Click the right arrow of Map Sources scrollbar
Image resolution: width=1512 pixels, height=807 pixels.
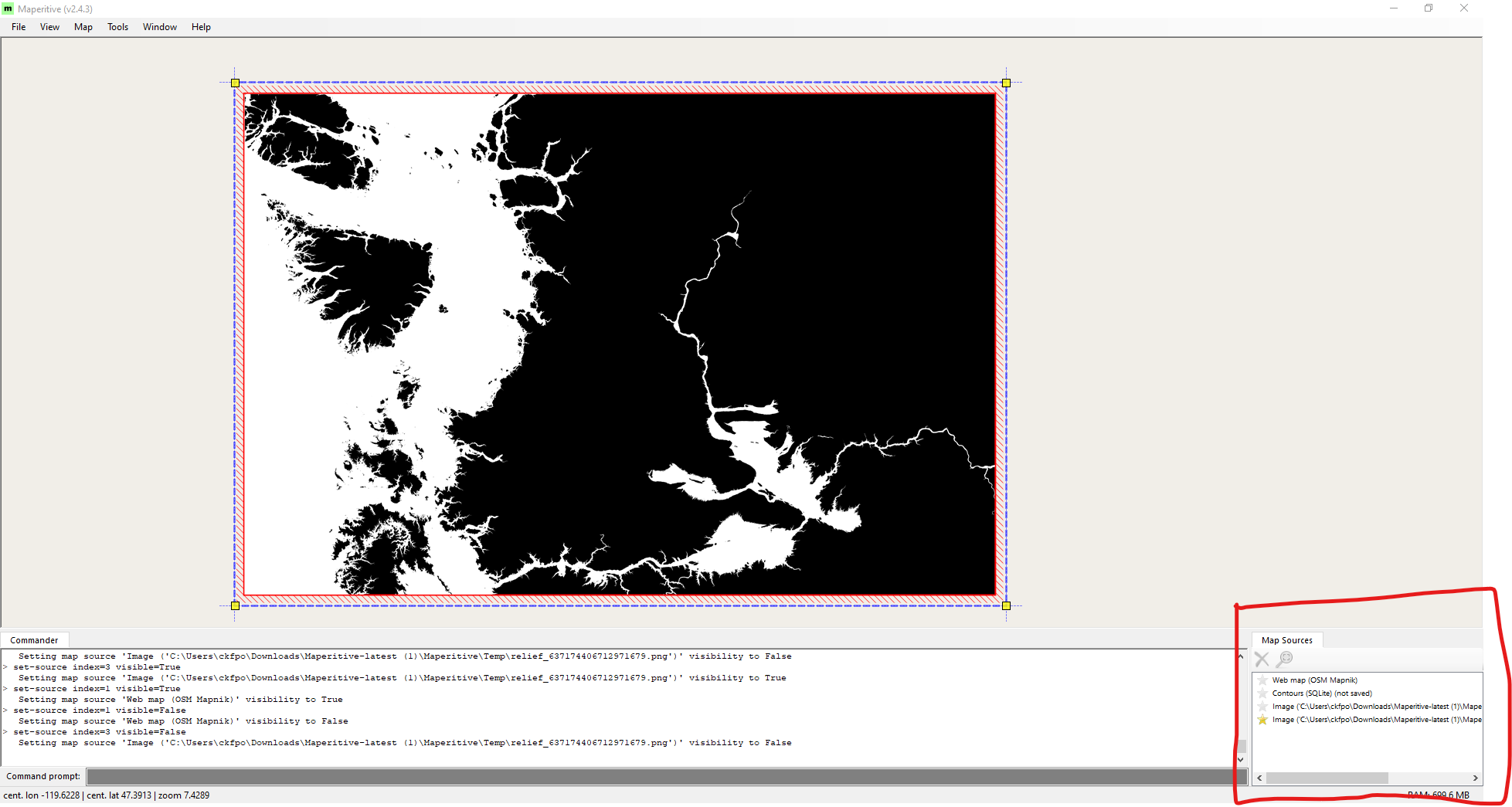tap(1475, 778)
